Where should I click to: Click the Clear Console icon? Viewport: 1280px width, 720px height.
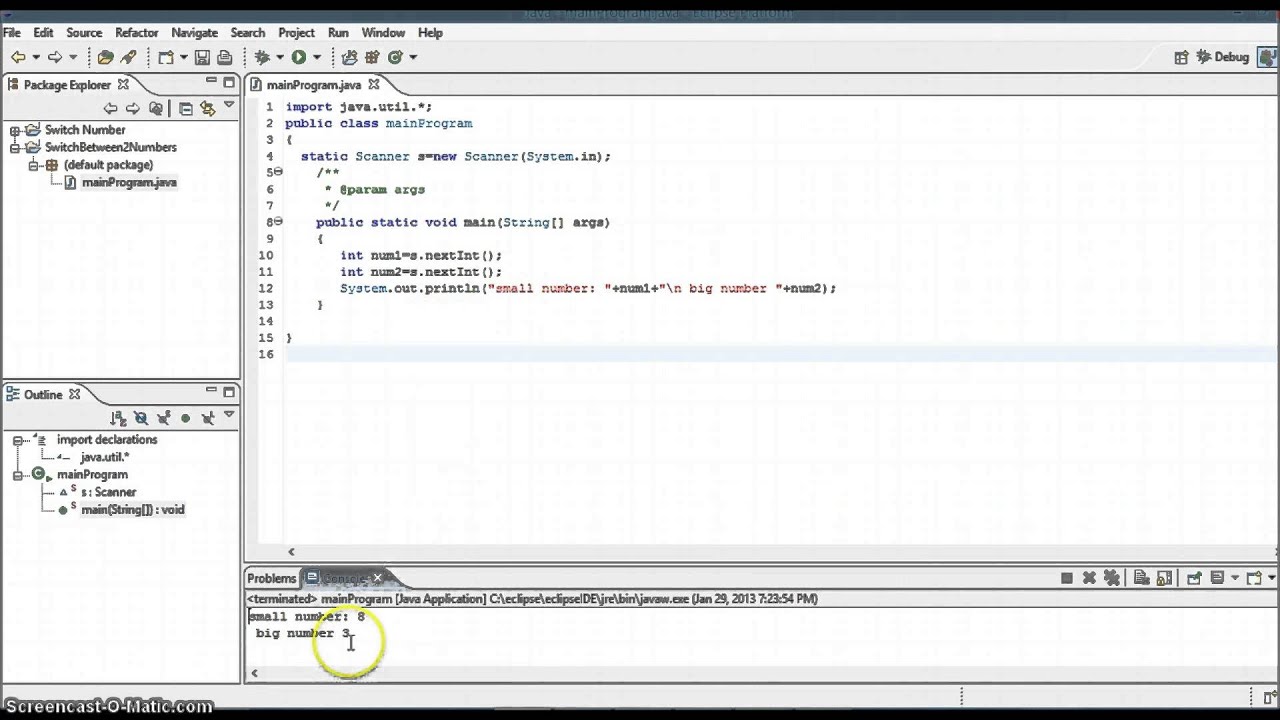click(1142, 578)
